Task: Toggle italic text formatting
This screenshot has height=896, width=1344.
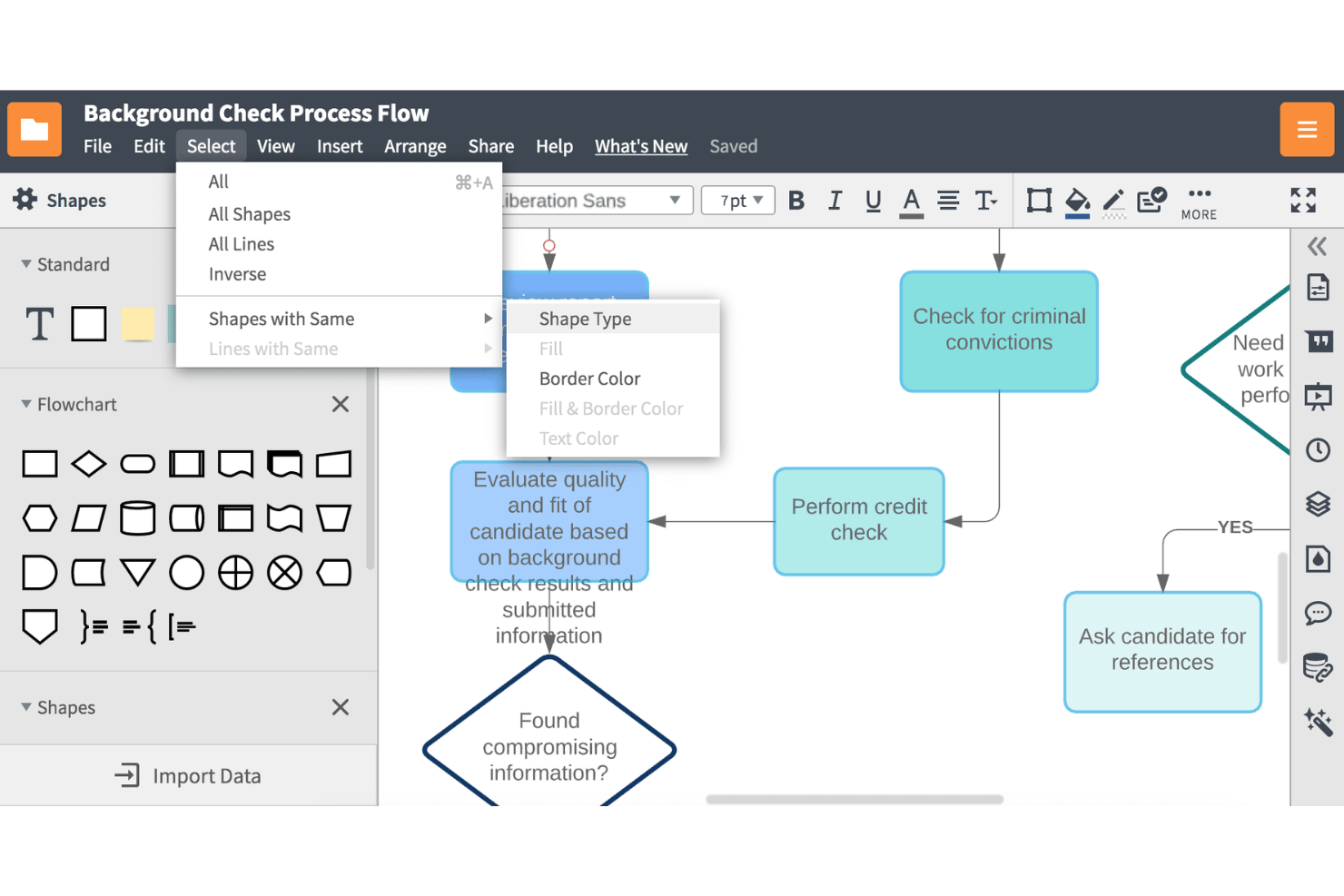Action: 835,201
